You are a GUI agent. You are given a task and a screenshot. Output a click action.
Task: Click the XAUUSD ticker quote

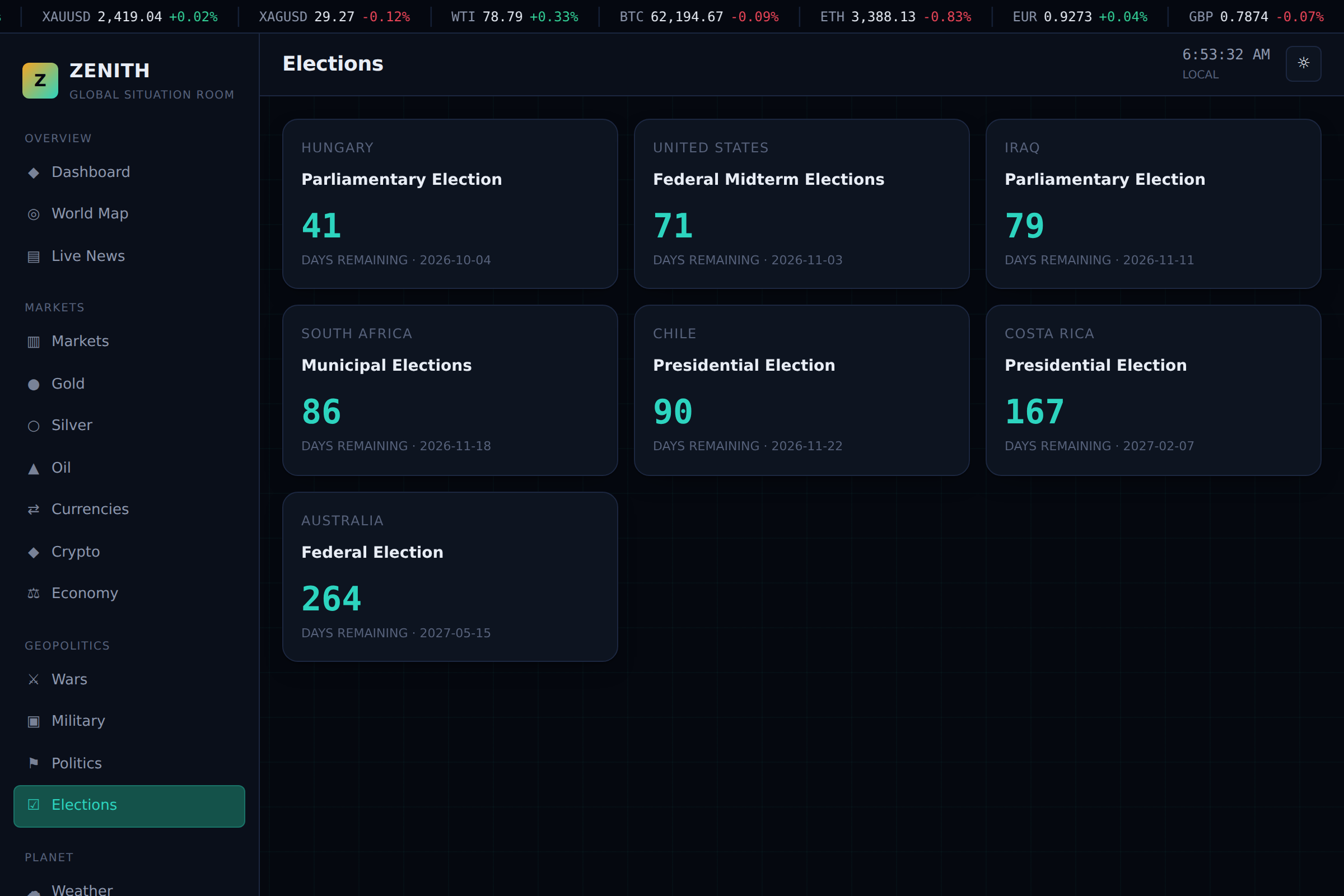pos(130,17)
